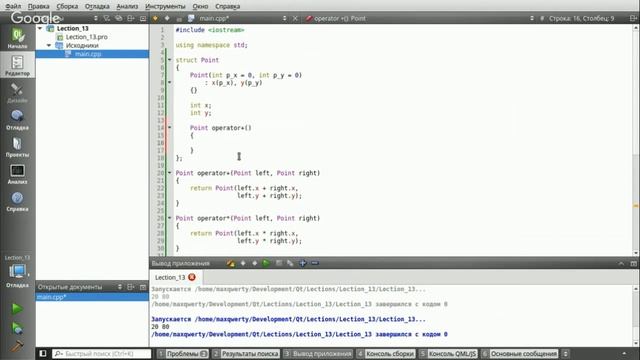This screenshot has width=640, height=360.
Task: Close the Lection_13 output tab
Action: (192, 277)
